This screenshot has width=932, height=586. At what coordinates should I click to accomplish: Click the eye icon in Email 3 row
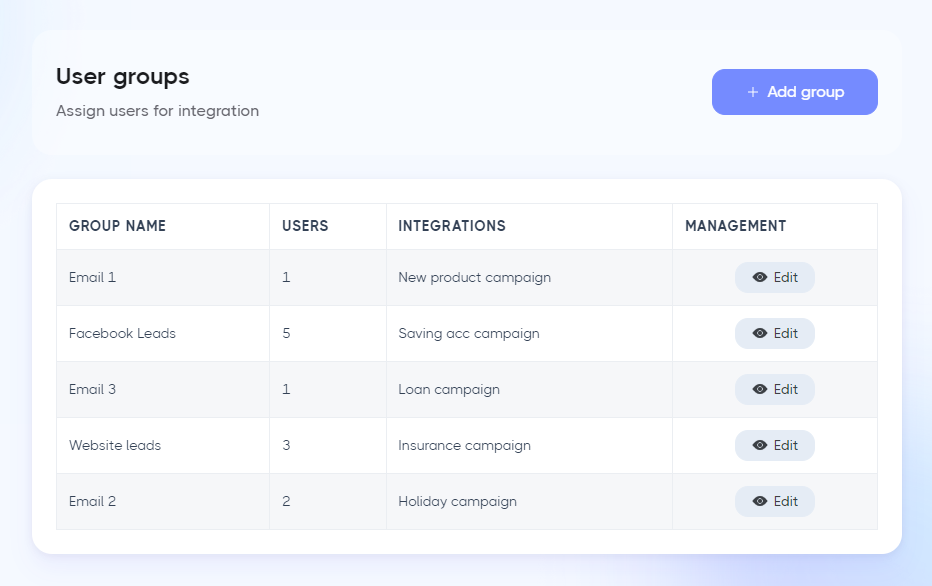click(x=760, y=389)
